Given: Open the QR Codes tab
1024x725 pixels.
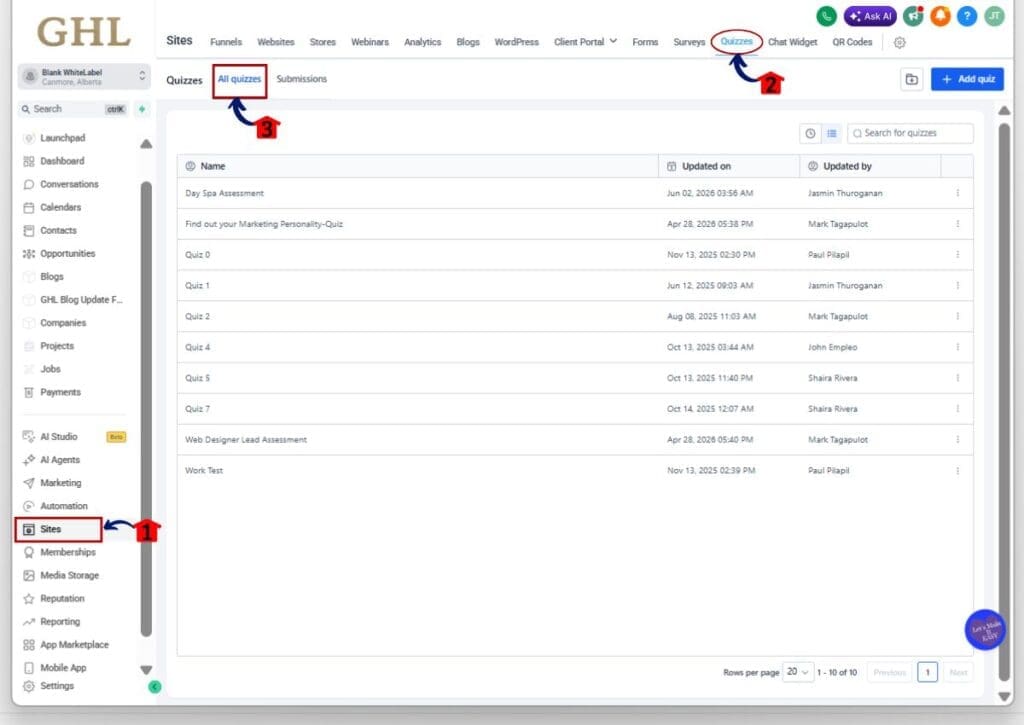Looking at the screenshot, I should (x=852, y=42).
